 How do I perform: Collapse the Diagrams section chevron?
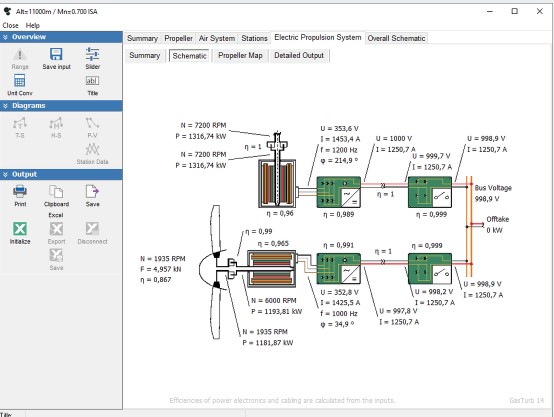point(5,106)
